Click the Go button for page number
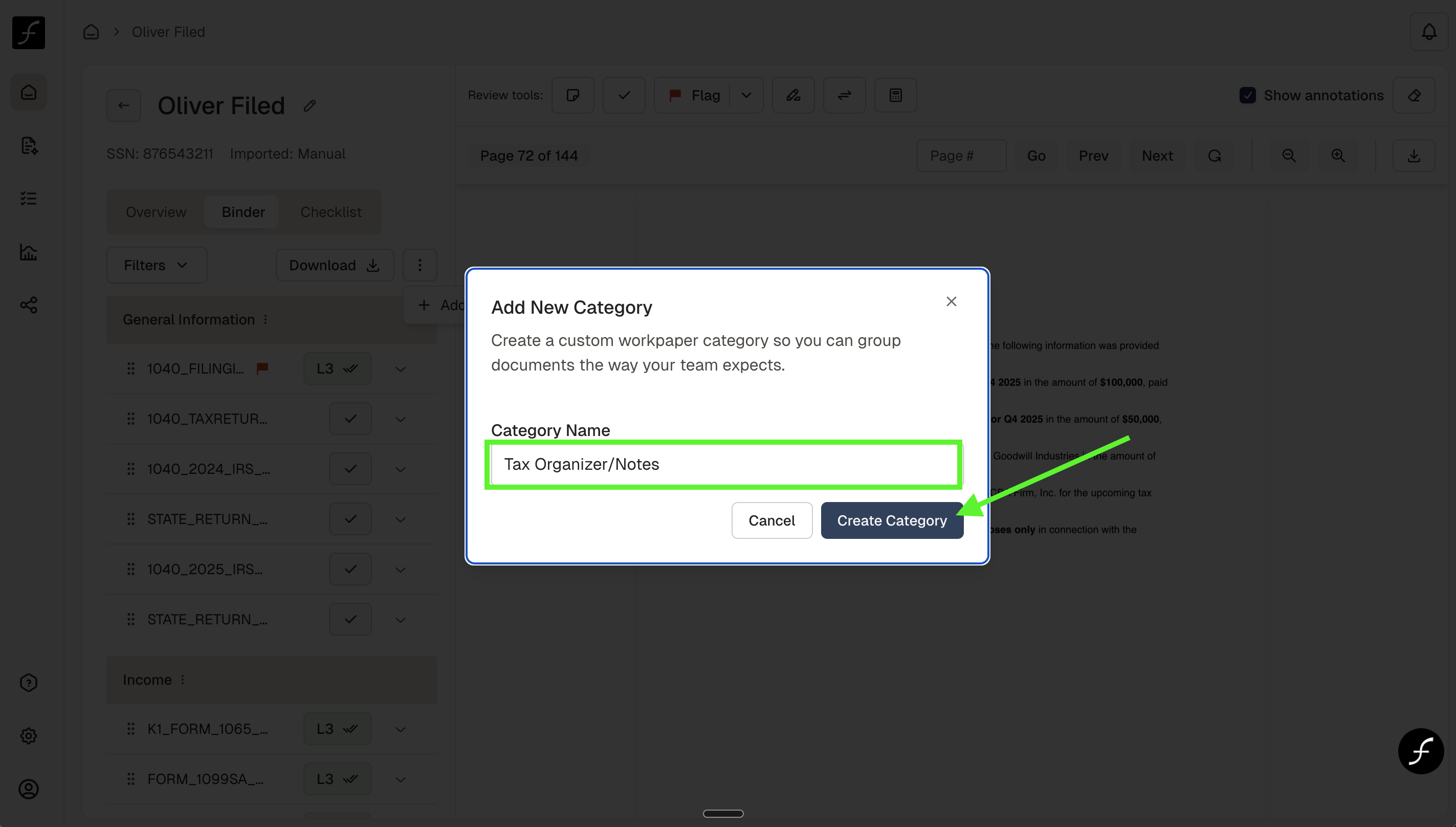1456x827 pixels. 1036,156
